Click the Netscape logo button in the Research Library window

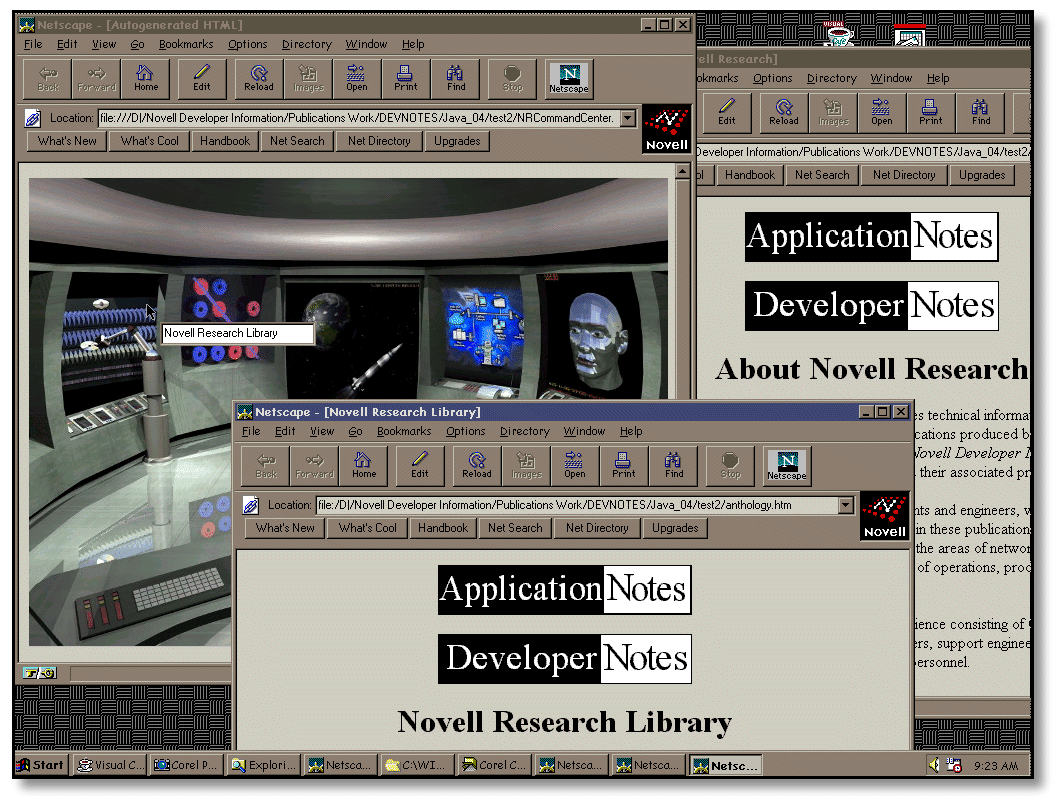(787, 465)
